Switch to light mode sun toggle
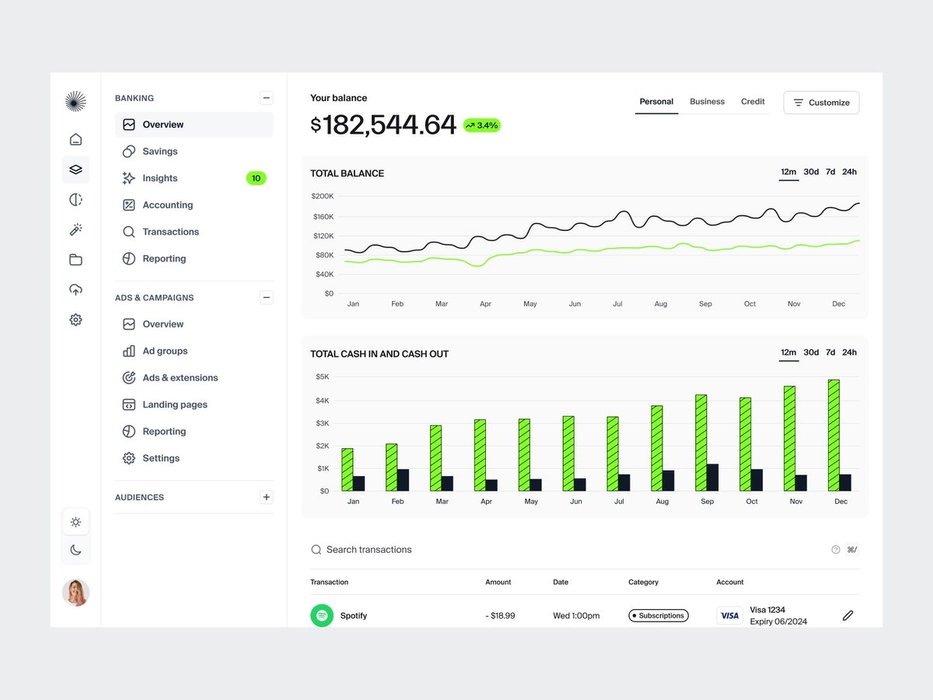Screen dimensions: 933x700 coord(76,522)
